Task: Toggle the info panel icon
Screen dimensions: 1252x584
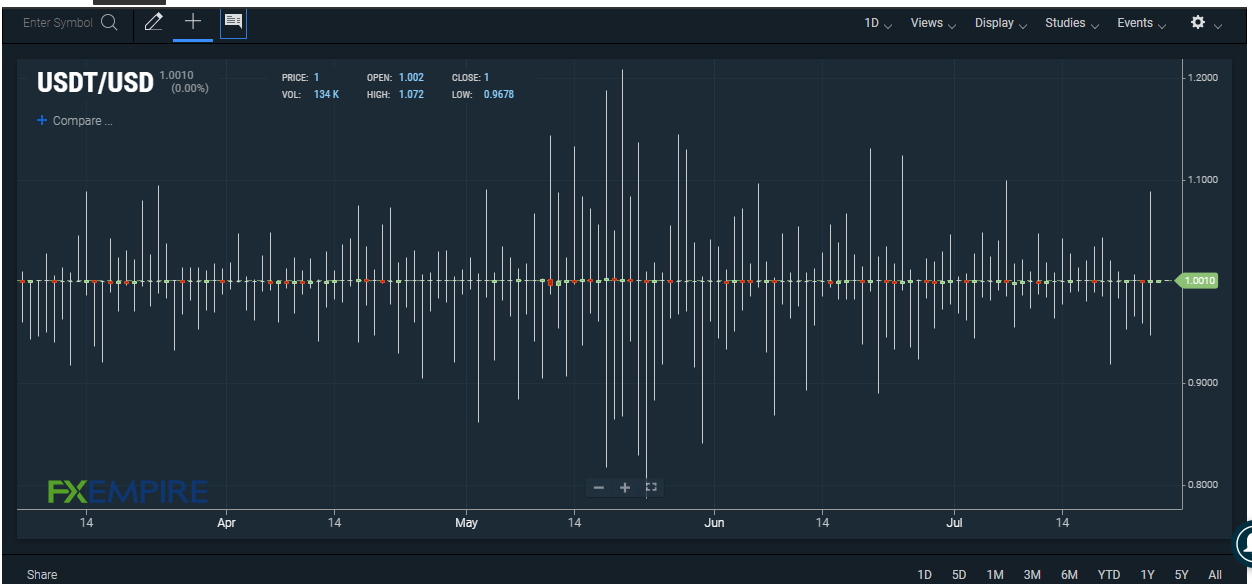Action: (x=233, y=22)
